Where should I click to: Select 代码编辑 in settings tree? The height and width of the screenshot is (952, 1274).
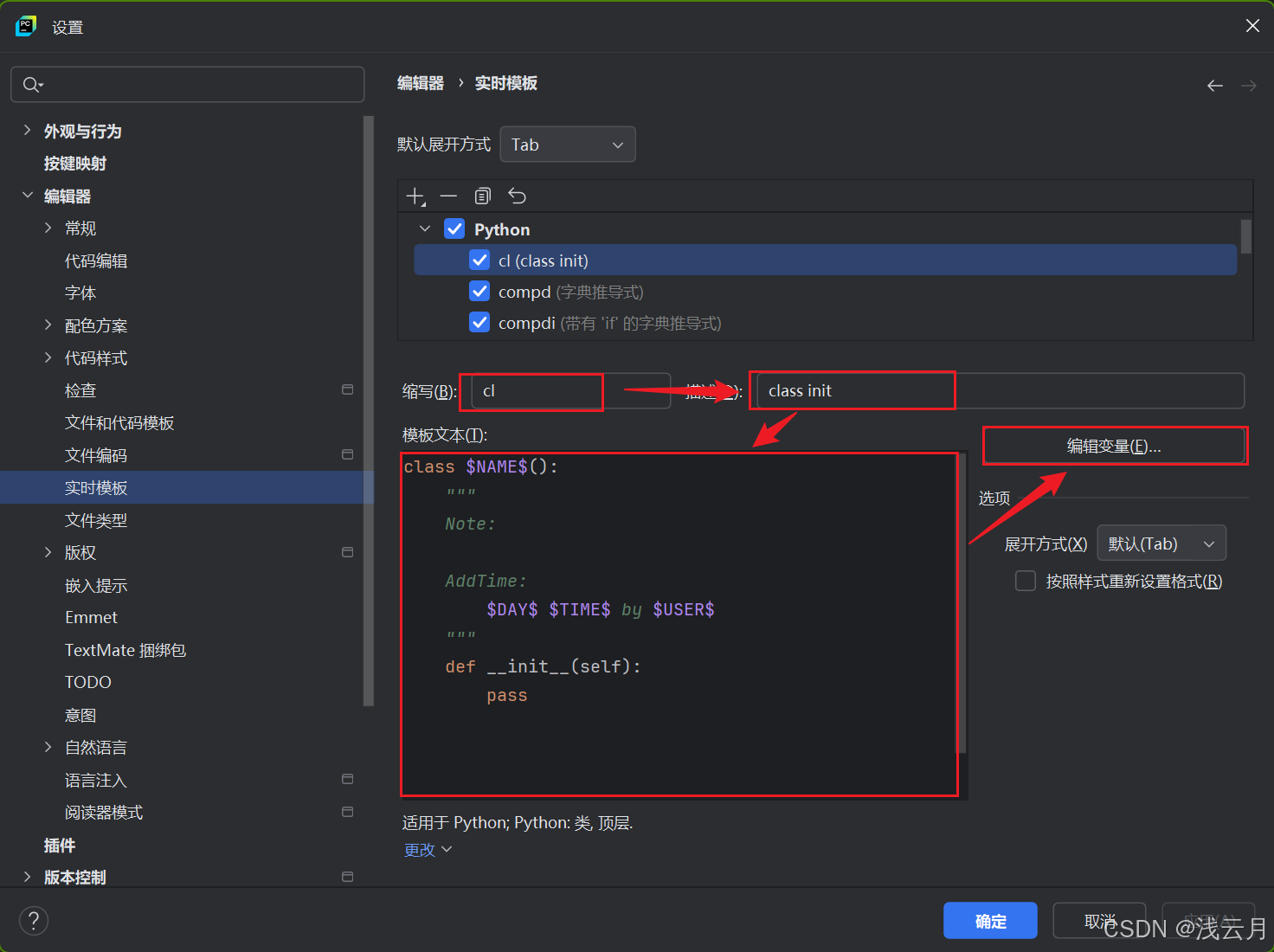click(96, 261)
